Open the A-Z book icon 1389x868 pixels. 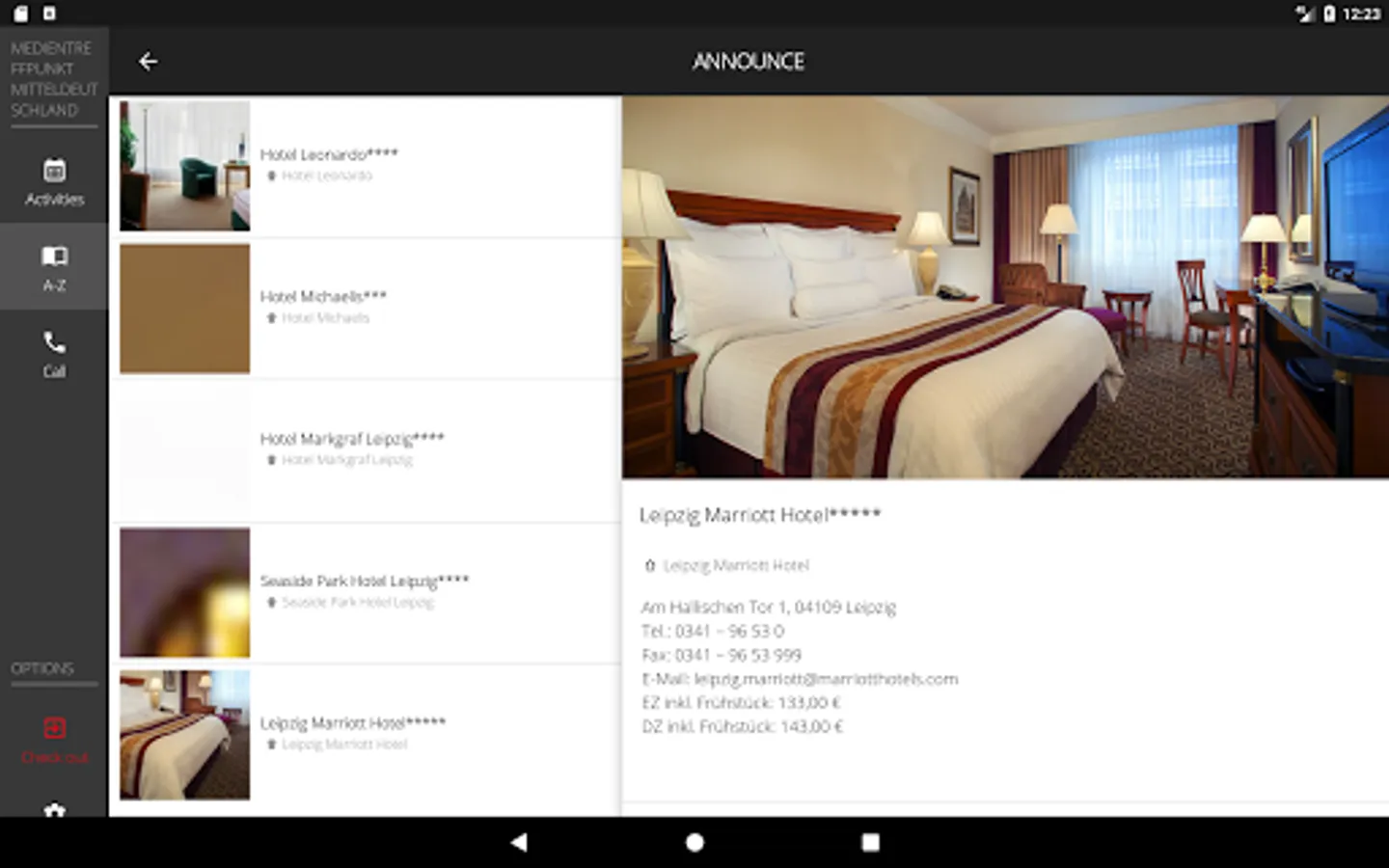click(54, 256)
